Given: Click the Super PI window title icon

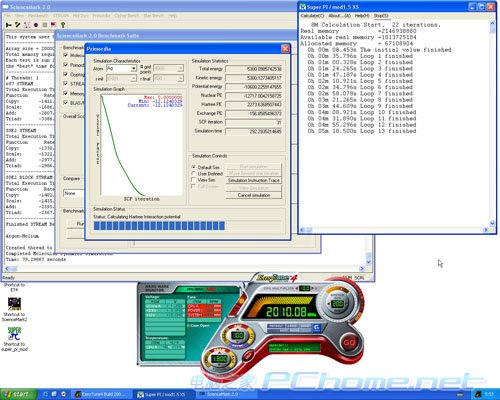Looking at the screenshot, I should (x=303, y=7).
